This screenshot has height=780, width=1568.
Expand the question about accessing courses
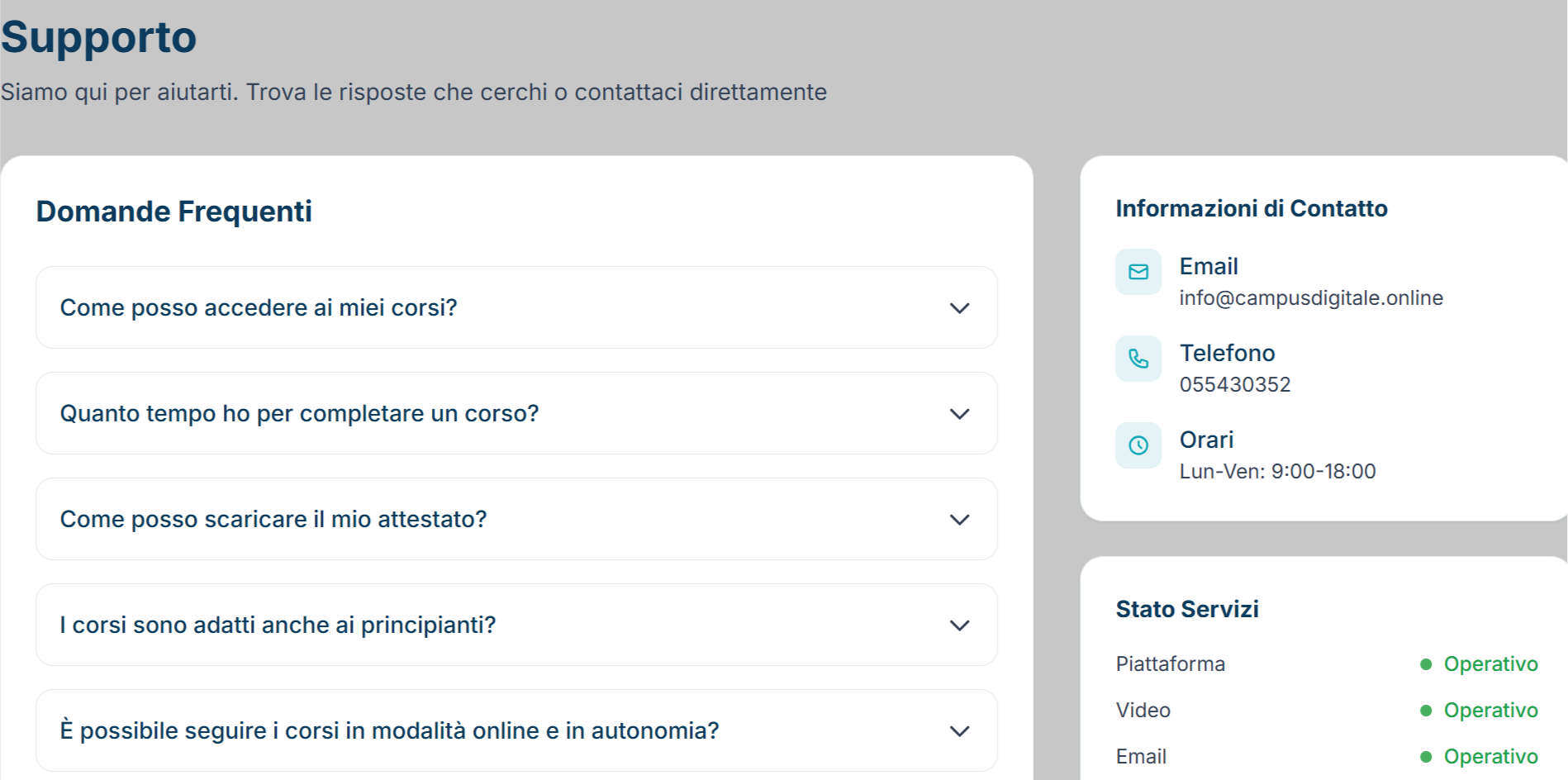516,307
